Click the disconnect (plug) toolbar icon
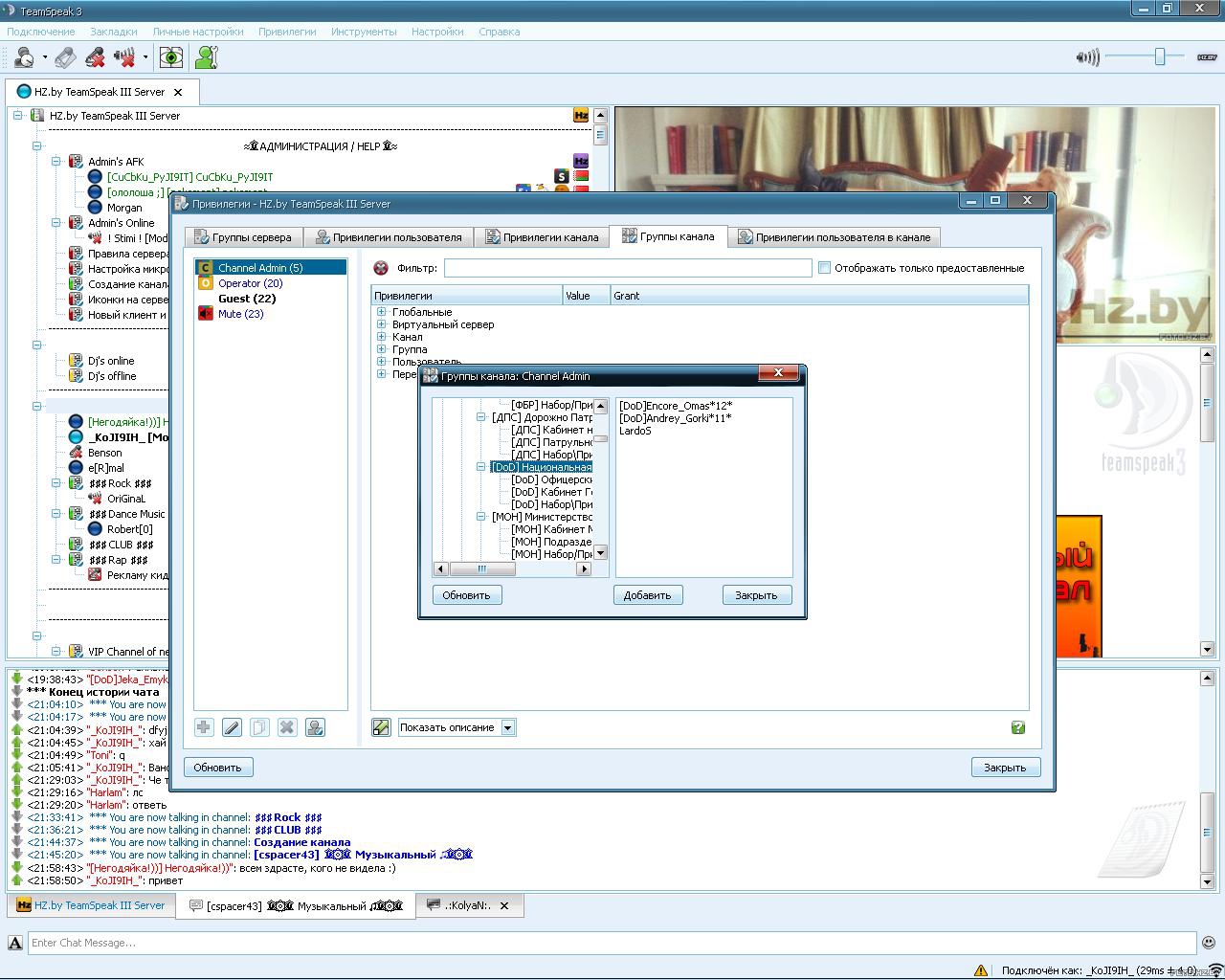 (65, 57)
